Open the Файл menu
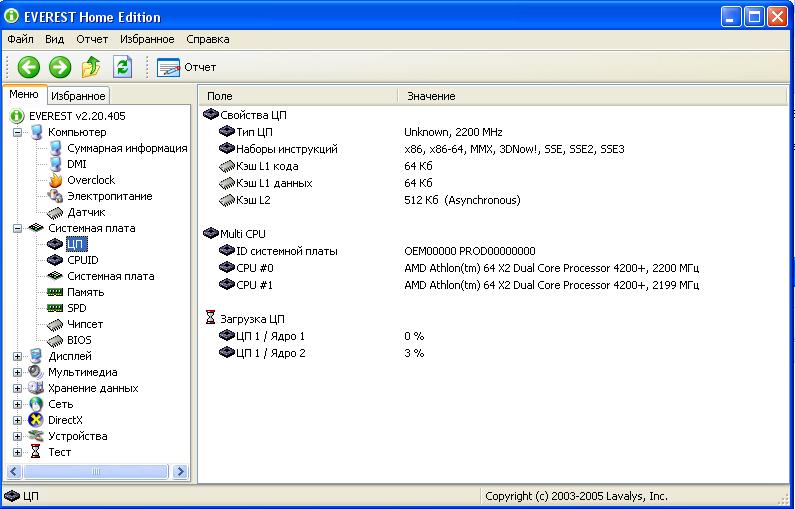This screenshot has height=509, width=795. coord(20,39)
